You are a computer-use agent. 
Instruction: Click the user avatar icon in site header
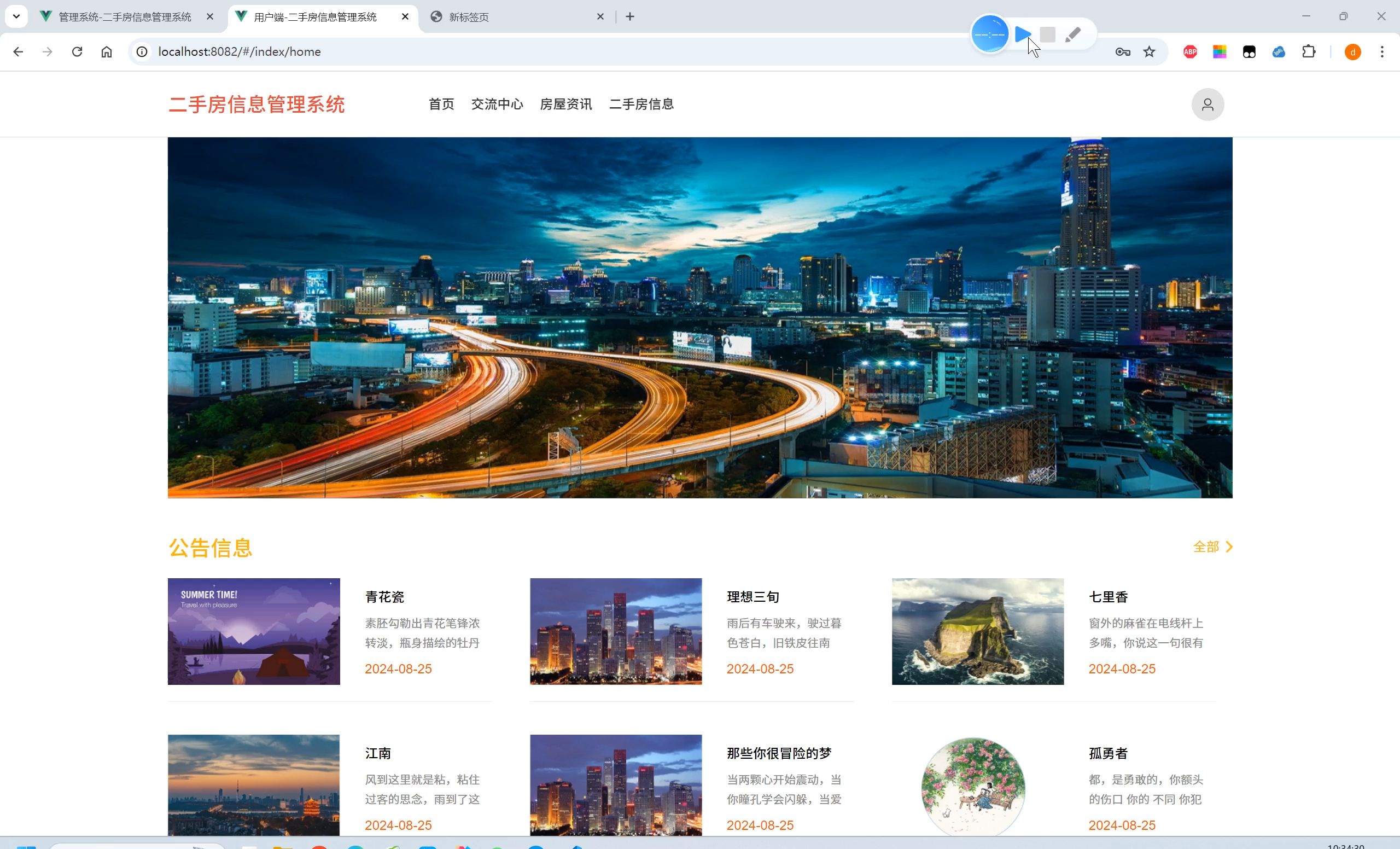[x=1208, y=104]
